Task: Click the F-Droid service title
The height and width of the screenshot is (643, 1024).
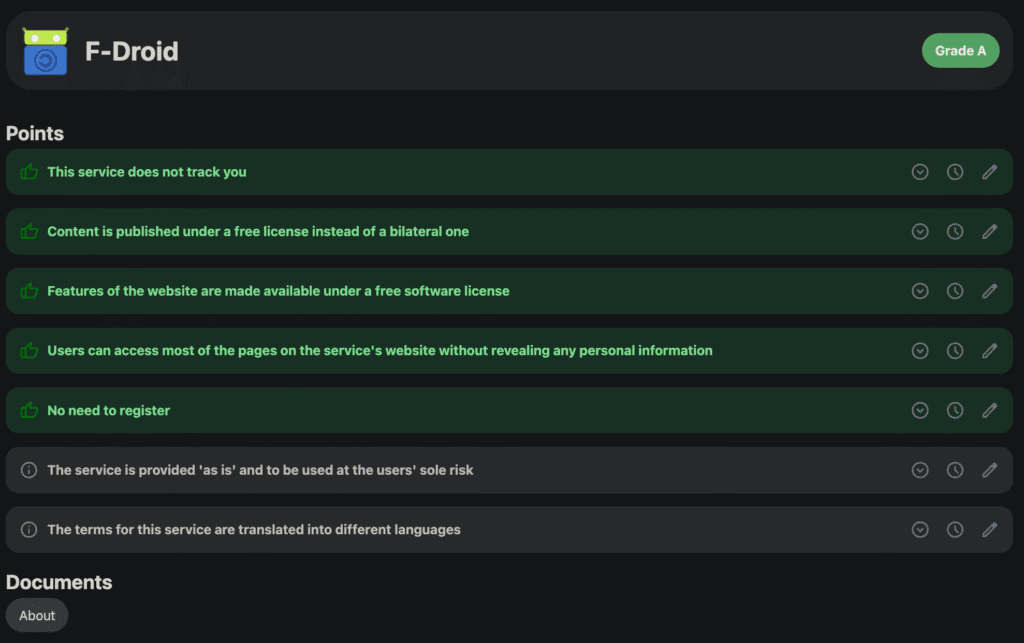Action: click(x=132, y=52)
